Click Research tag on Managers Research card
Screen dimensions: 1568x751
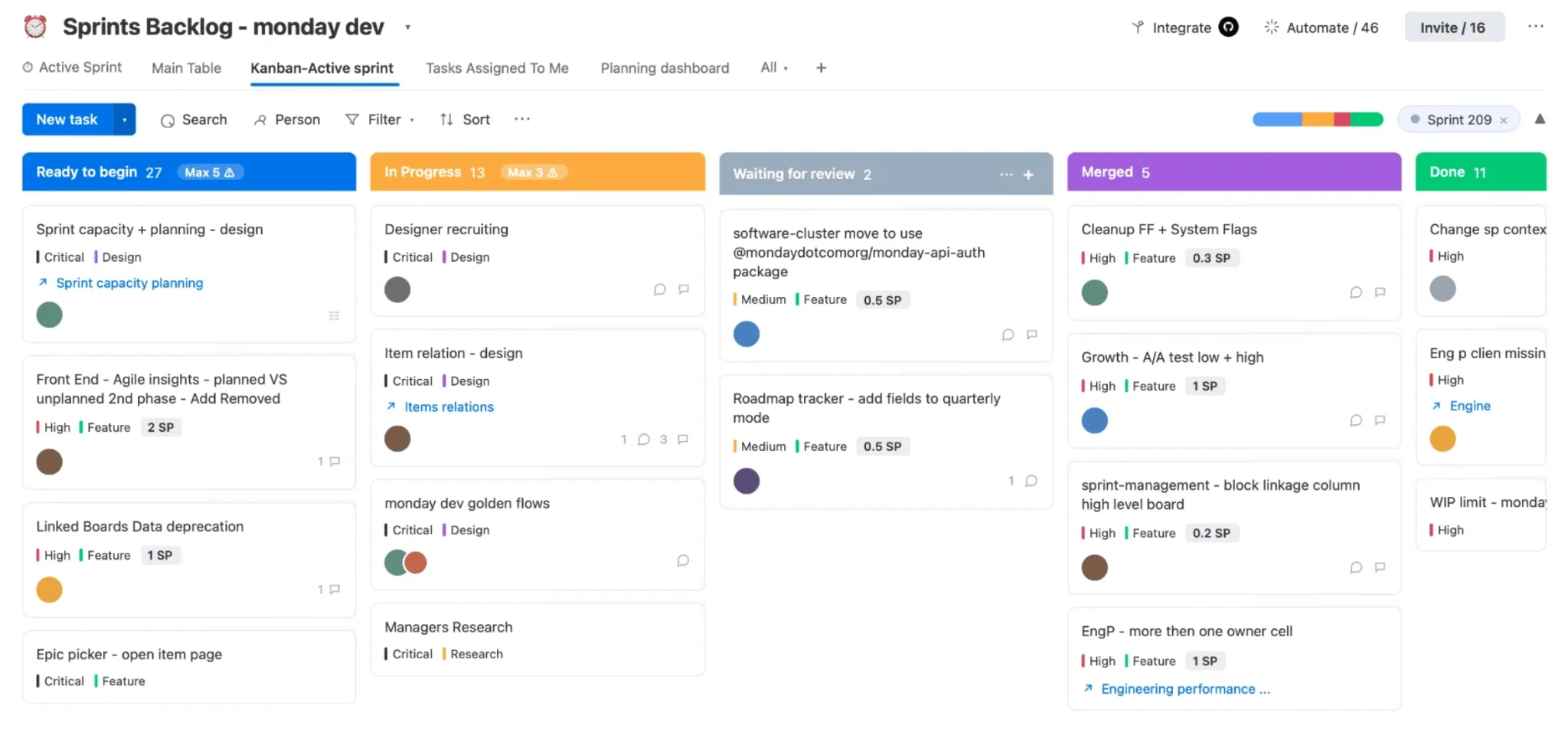click(473, 654)
